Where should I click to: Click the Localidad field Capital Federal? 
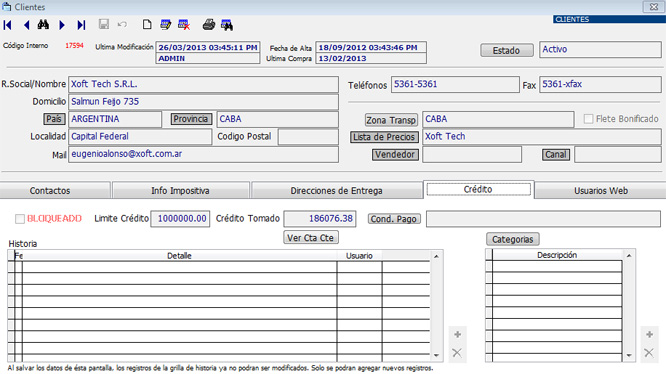(x=140, y=136)
